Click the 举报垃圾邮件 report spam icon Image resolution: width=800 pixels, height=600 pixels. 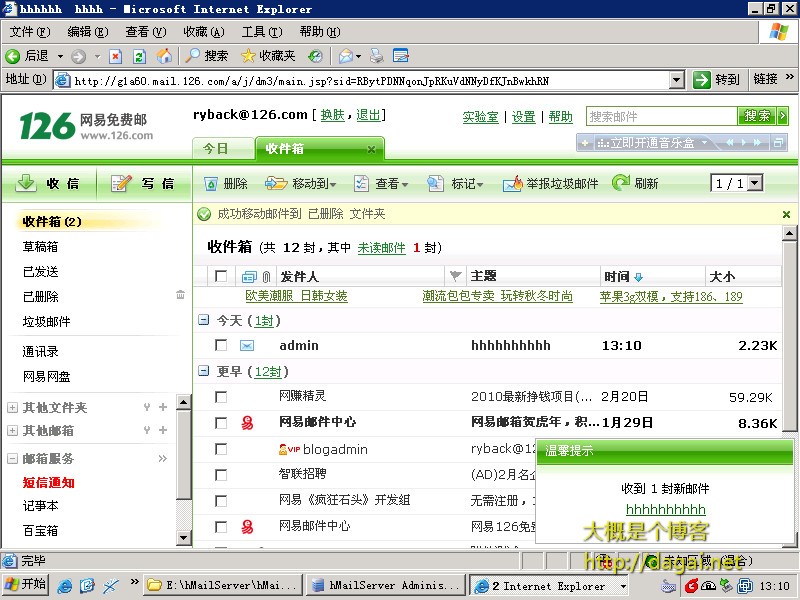point(513,184)
